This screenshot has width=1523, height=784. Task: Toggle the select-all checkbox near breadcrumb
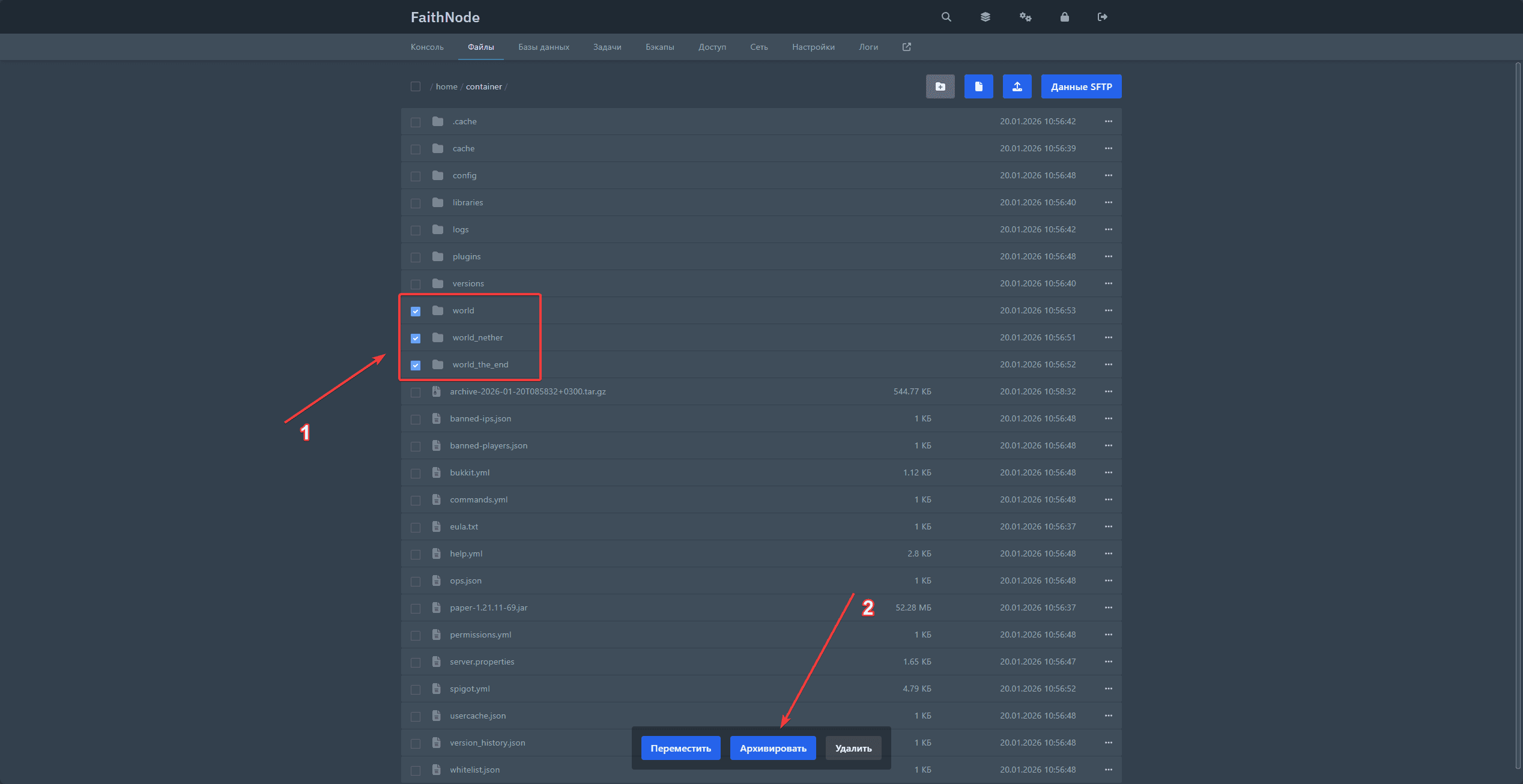click(416, 86)
